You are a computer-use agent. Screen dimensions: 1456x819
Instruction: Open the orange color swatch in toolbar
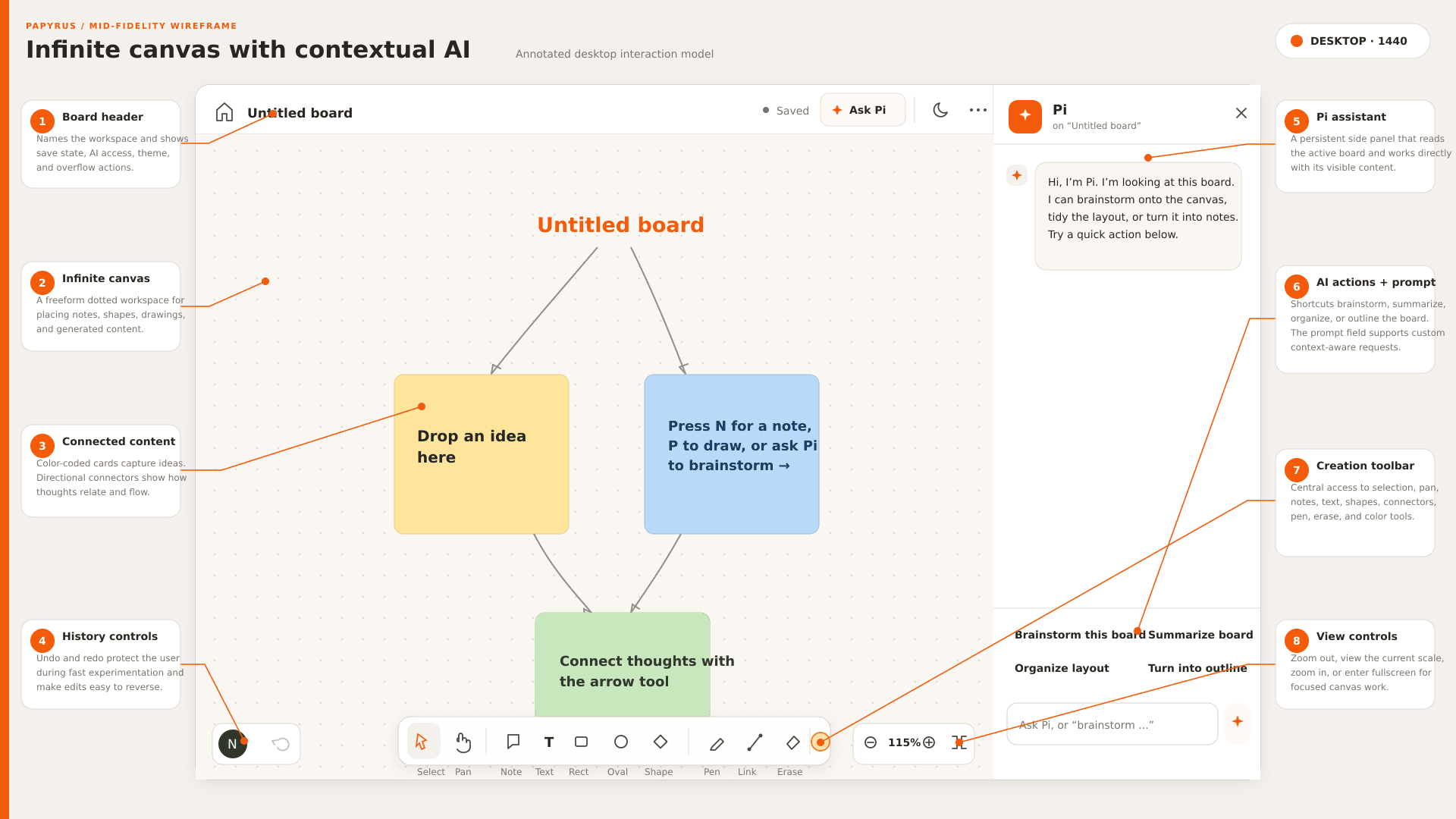pos(820,742)
